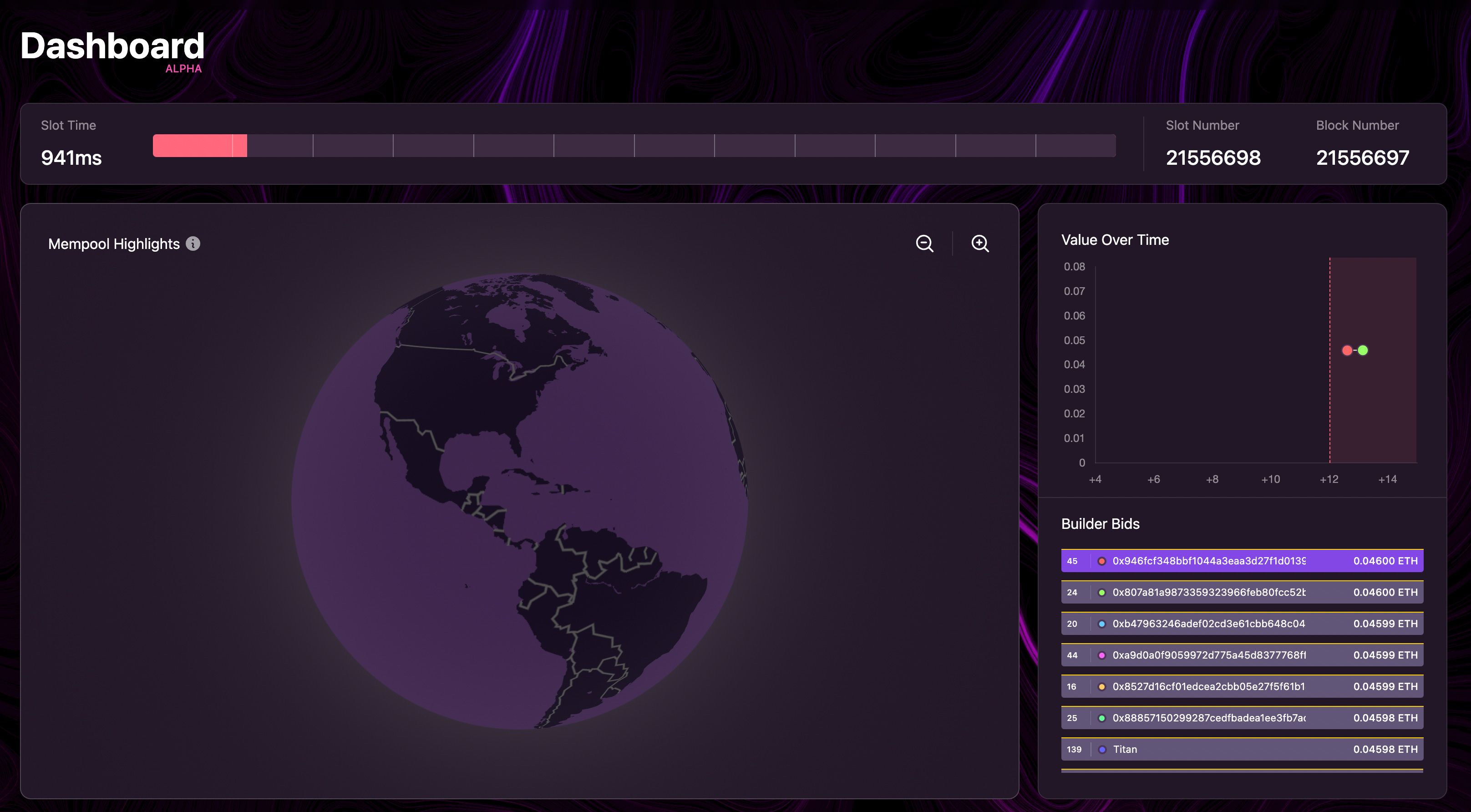The width and height of the screenshot is (1471, 812).
Task: Click green dot on Value Over Time chart
Action: pos(1363,350)
